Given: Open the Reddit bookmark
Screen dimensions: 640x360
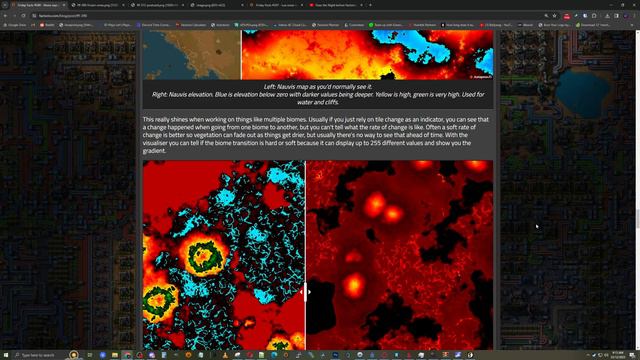Looking at the screenshot, I should (47, 25).
